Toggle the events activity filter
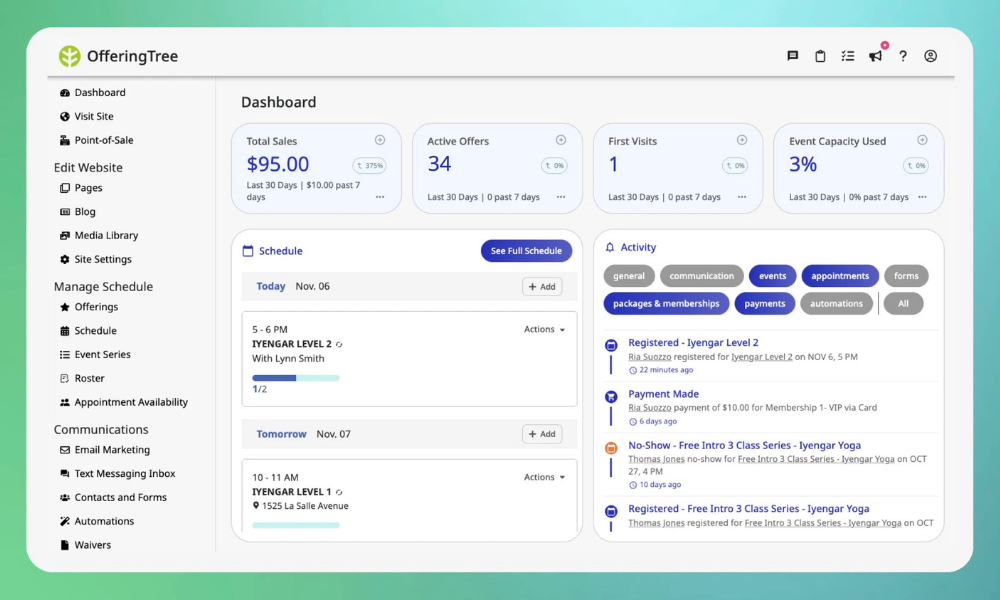This screenshot has width=1000, height=600. [772, 276]
